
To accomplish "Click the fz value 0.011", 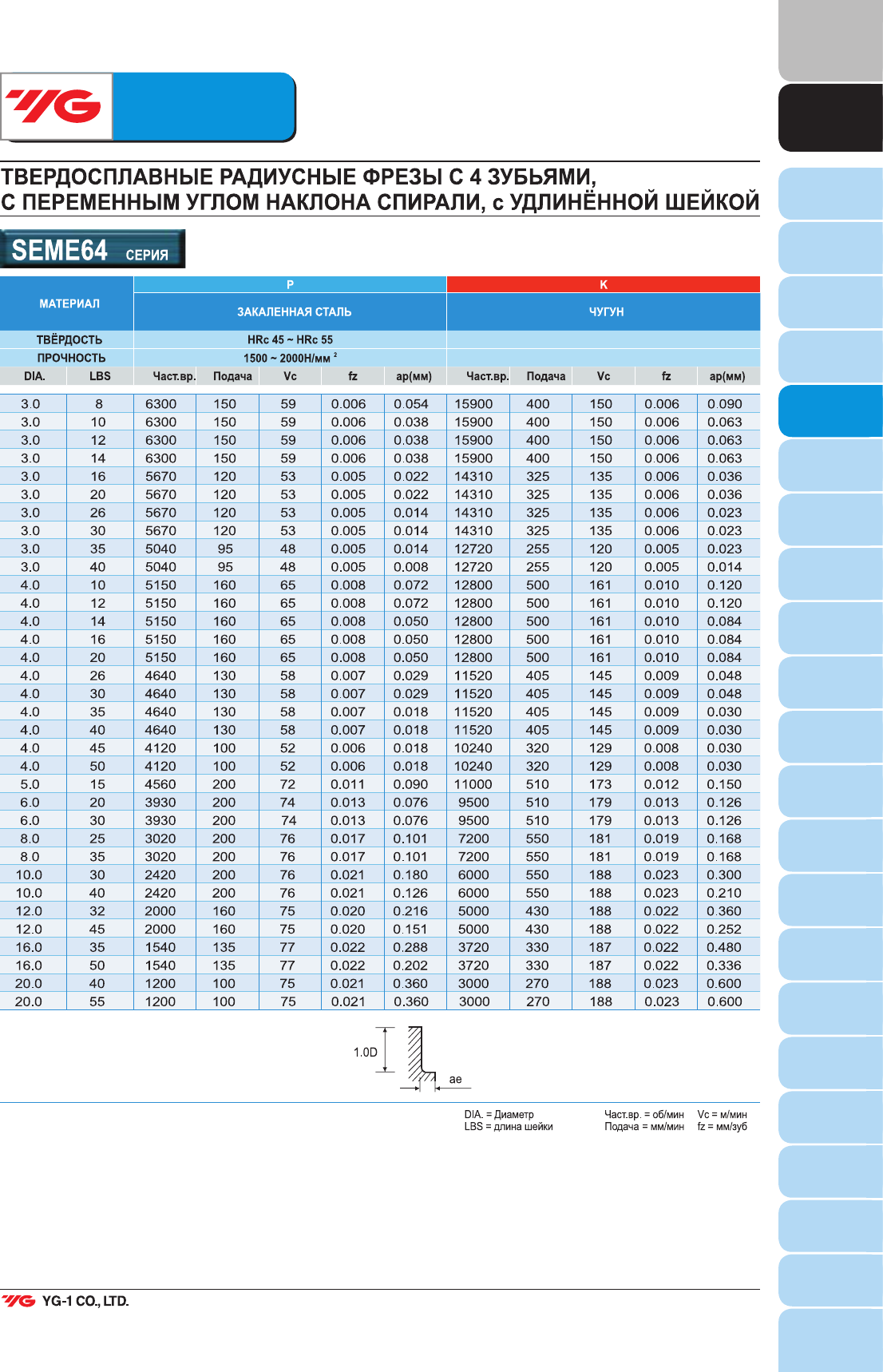I will 348,784.
